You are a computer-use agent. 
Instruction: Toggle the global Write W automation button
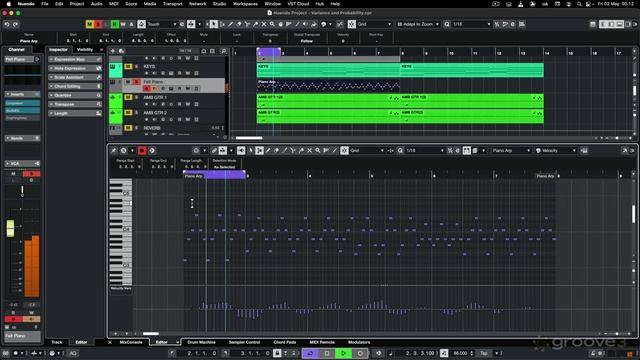pyautogui.click(x=123, y=24)
